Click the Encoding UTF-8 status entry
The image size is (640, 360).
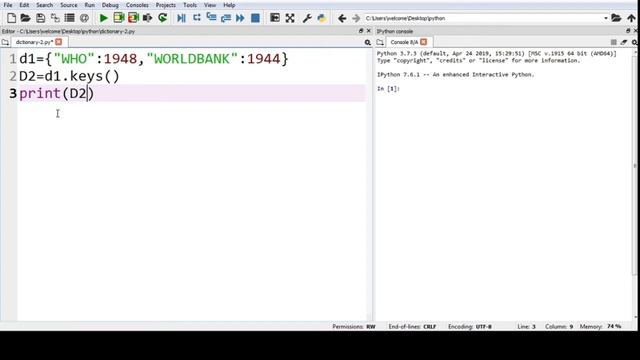click(470, 327)
